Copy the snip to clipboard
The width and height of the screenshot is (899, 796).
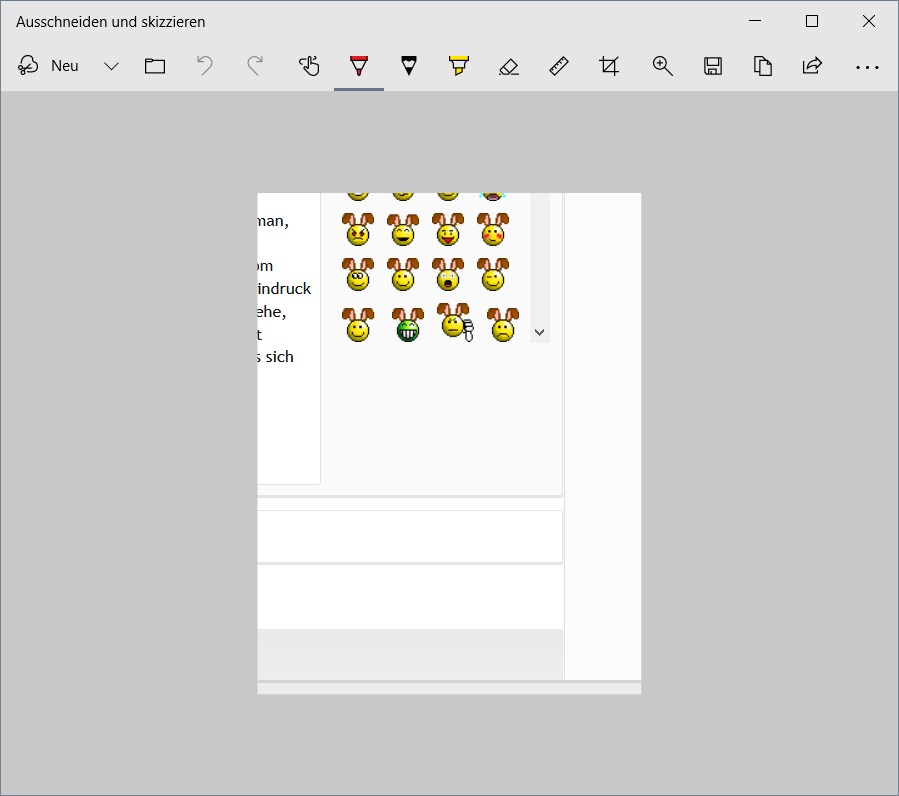[763, 66]
